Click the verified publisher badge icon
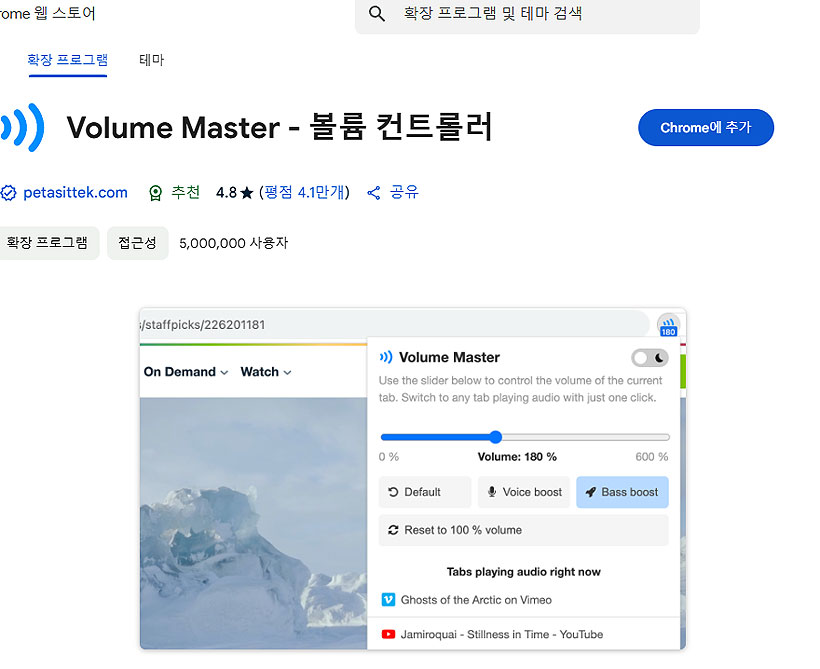The height and width of the screenshot is (669, 820). 9,193
